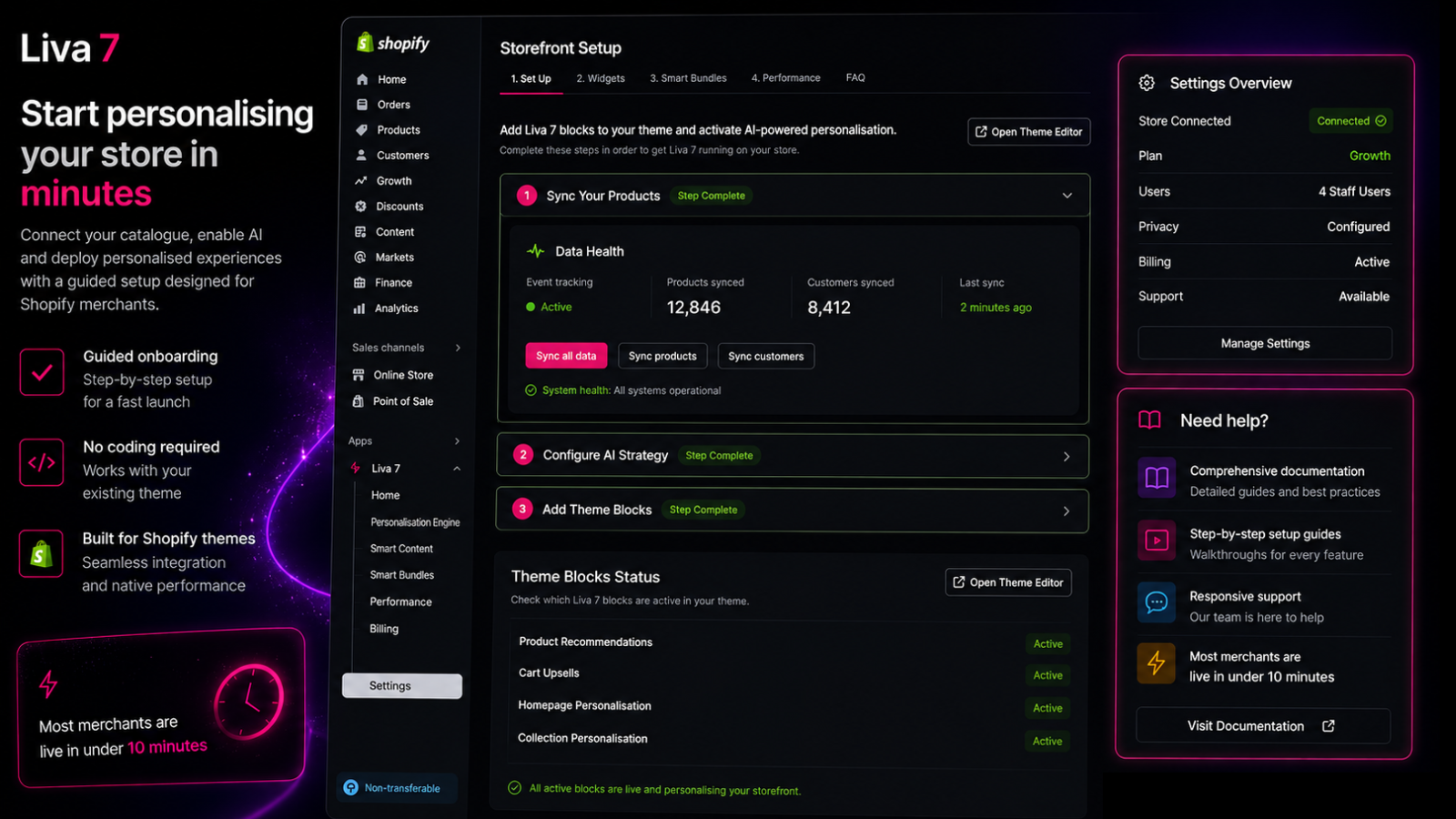The height and width of the screenshot is (819, 1456).
Task: Click the Manage Settings button
Action: (1265, 343)
